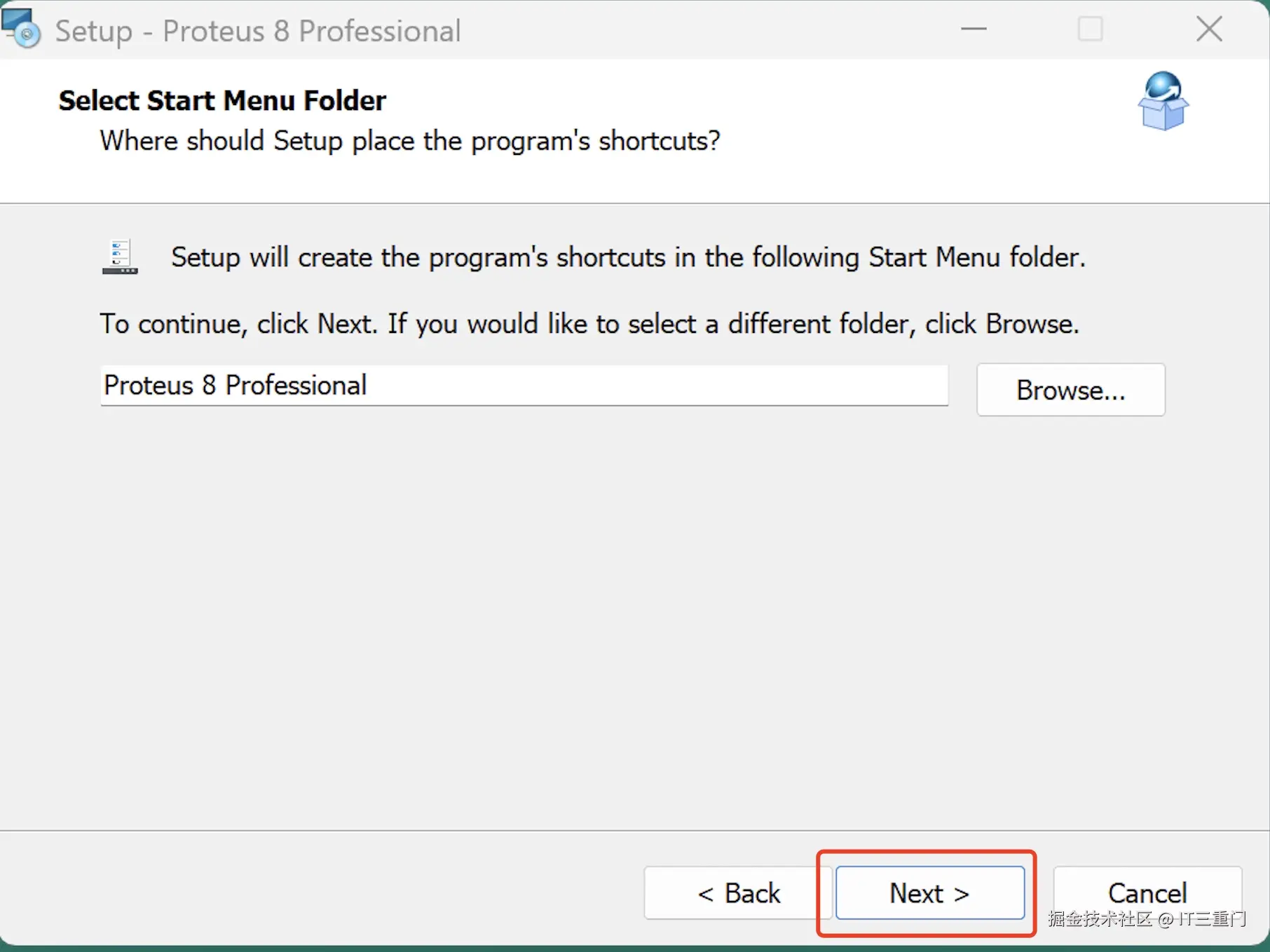Click the empty gray area below the folder field
Viewport: 1270px width, 952px height.
pyautogui.click(x=561, y=596)
